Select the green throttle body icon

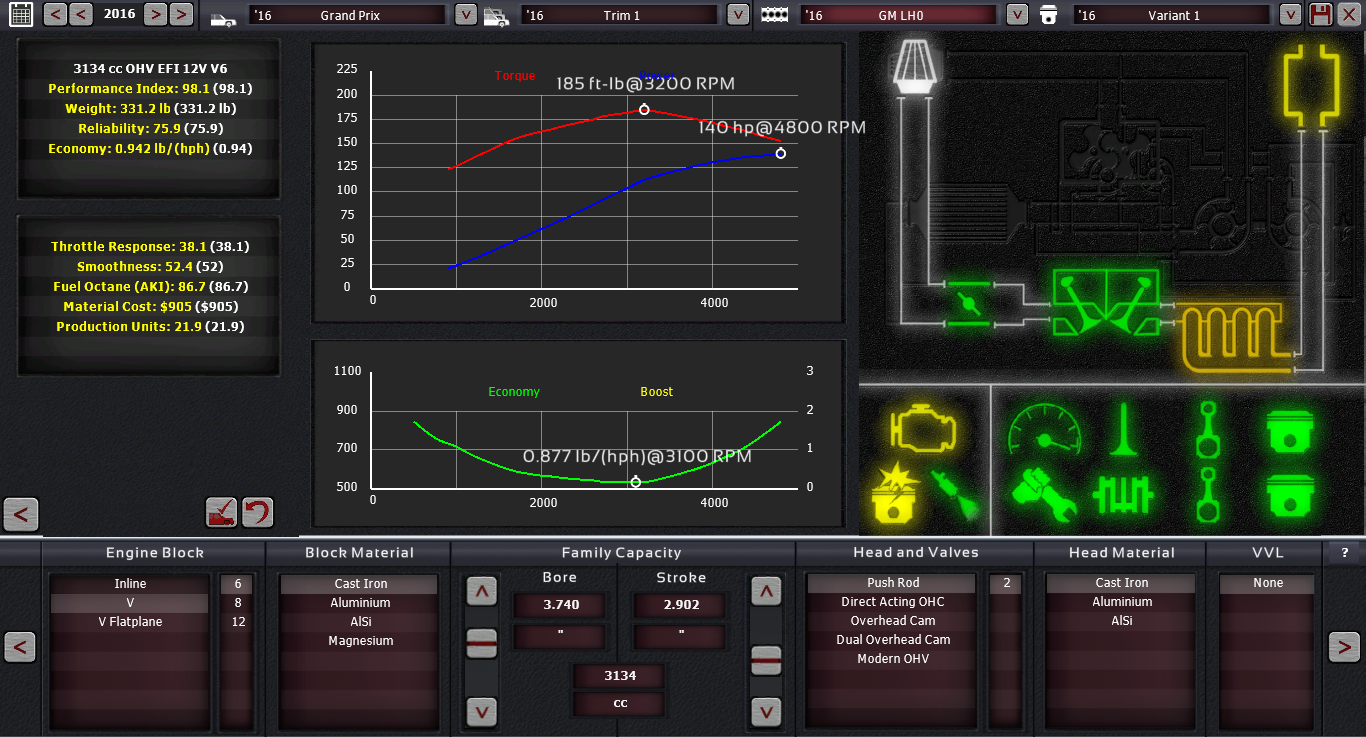[x=969, y=303]
